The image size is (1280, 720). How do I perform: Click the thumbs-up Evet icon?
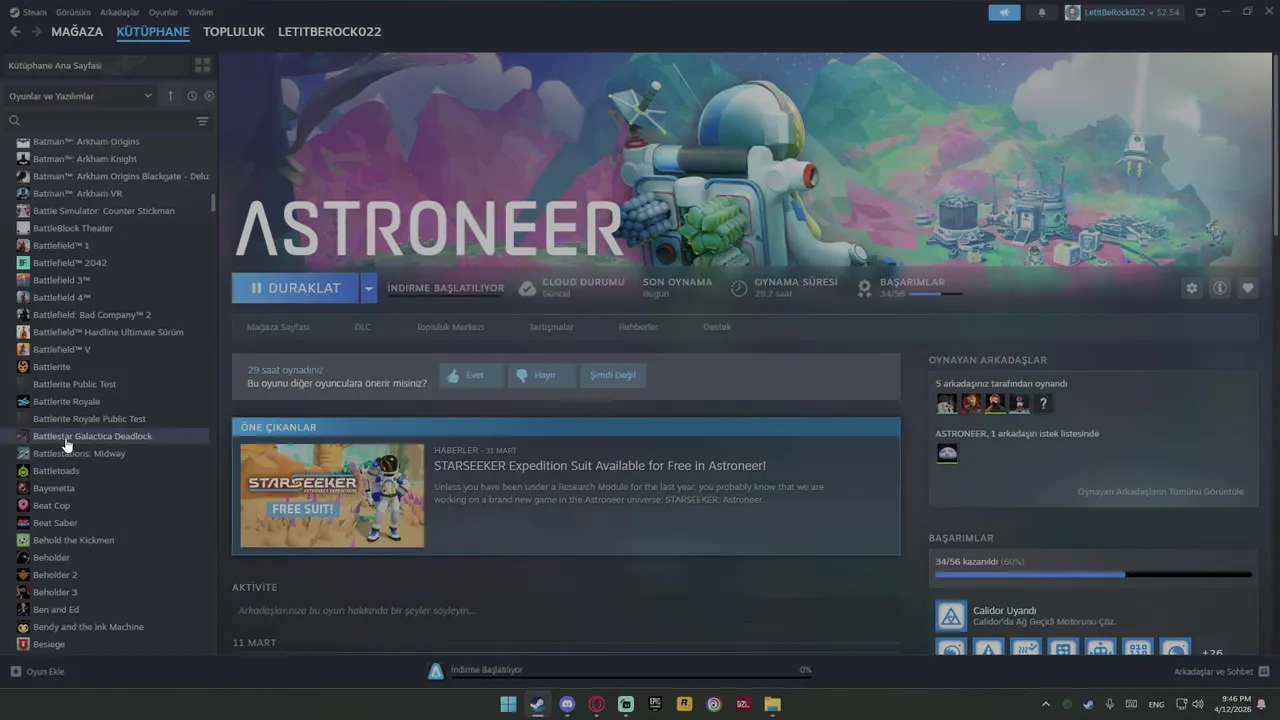[x=453, y=376]
